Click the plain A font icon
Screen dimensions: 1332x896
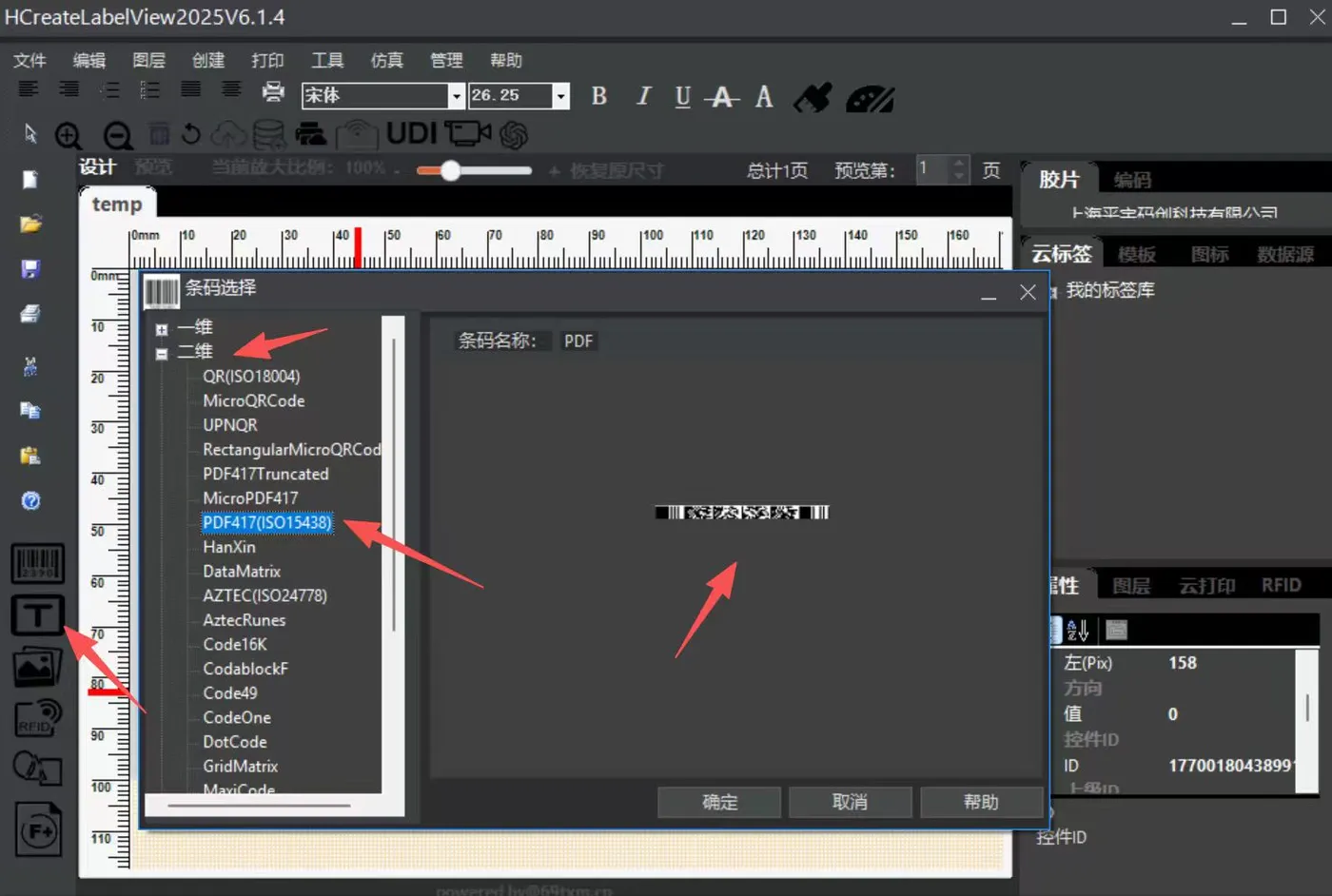click(x=764, y=97)
